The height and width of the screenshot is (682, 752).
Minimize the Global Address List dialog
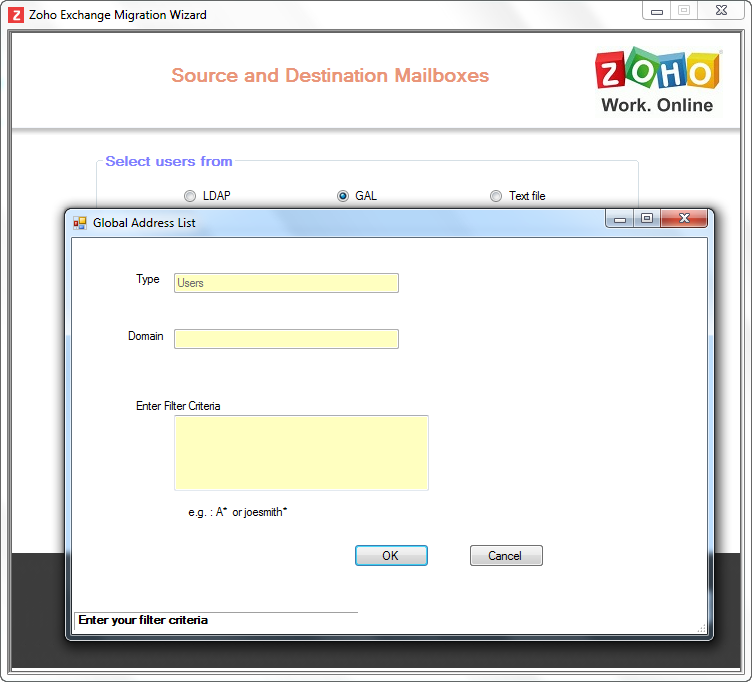(x=620, y=219)
